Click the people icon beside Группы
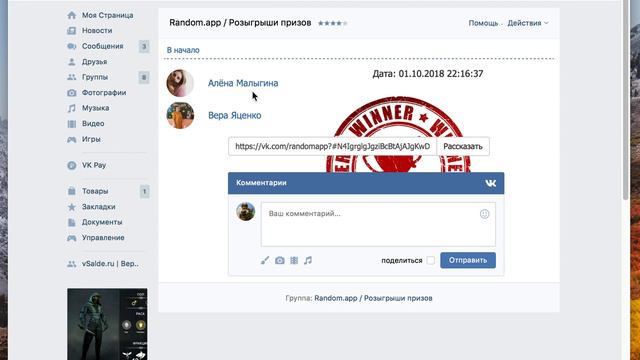The width and height of the screenshot is (640, 360). pos(71,77)
